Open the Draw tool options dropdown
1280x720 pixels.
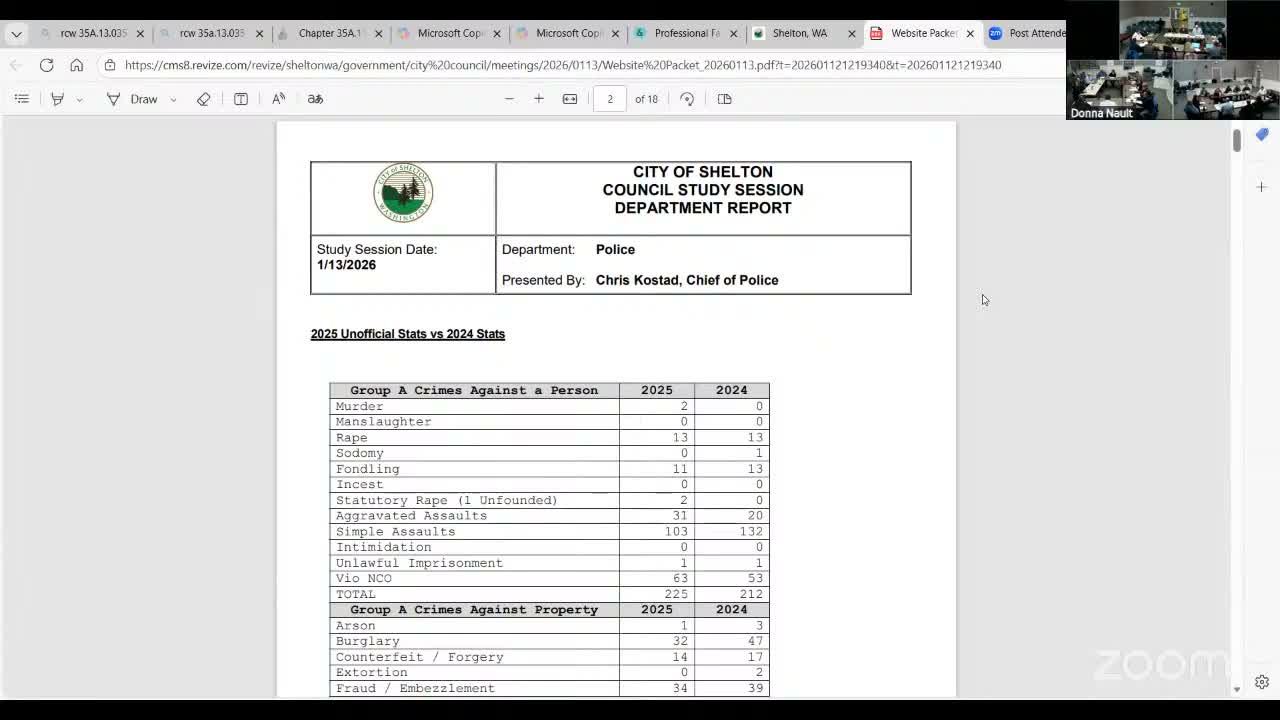tap(173, 99)
